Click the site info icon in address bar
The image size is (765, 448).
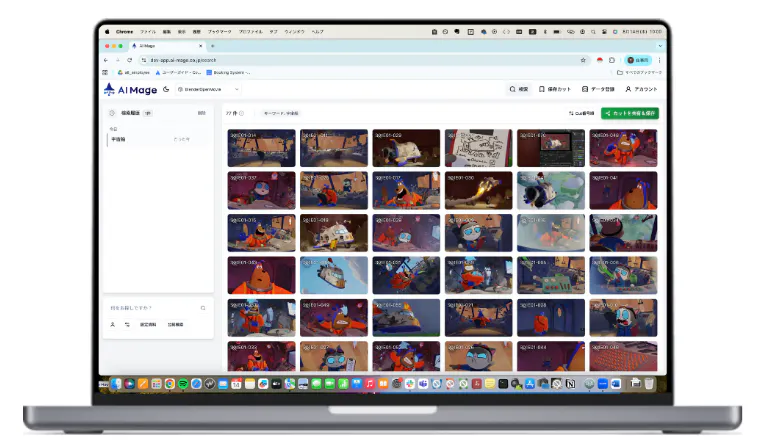(143, 60)
